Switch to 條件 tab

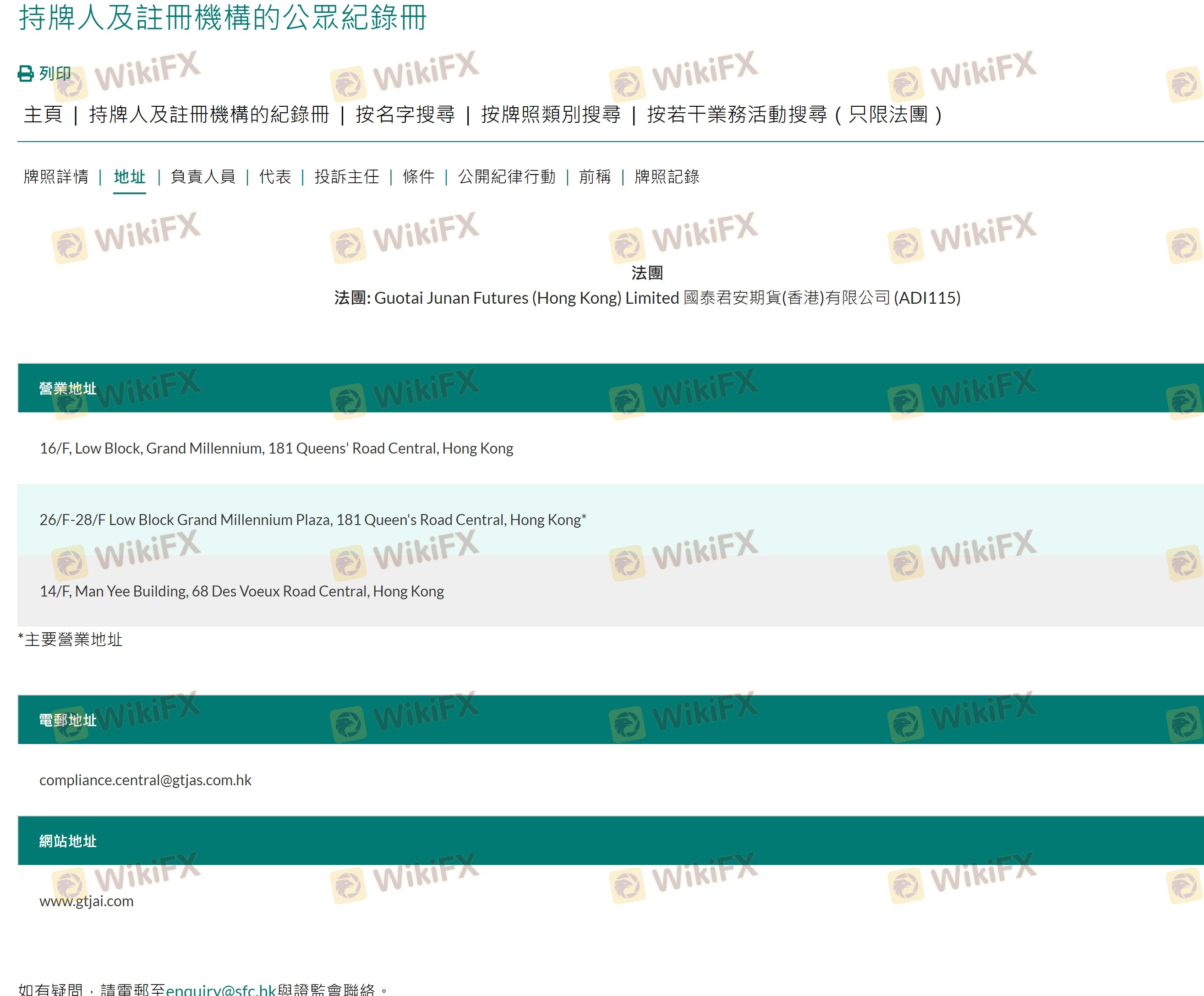(x=419, y=176)
